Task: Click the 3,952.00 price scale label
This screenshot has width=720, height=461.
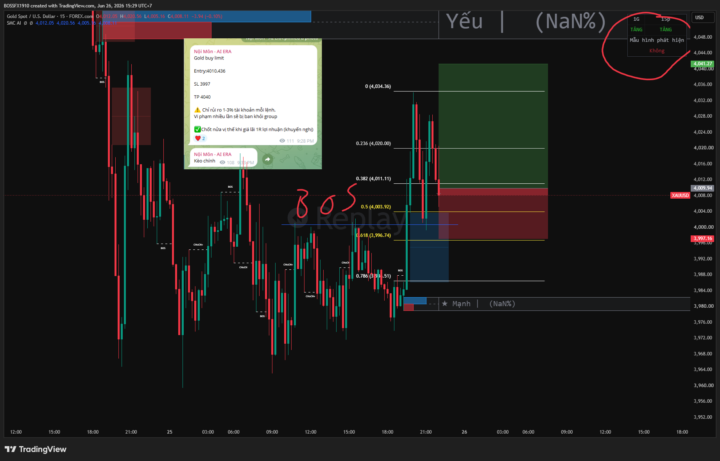Action: [x=703, y=417]
